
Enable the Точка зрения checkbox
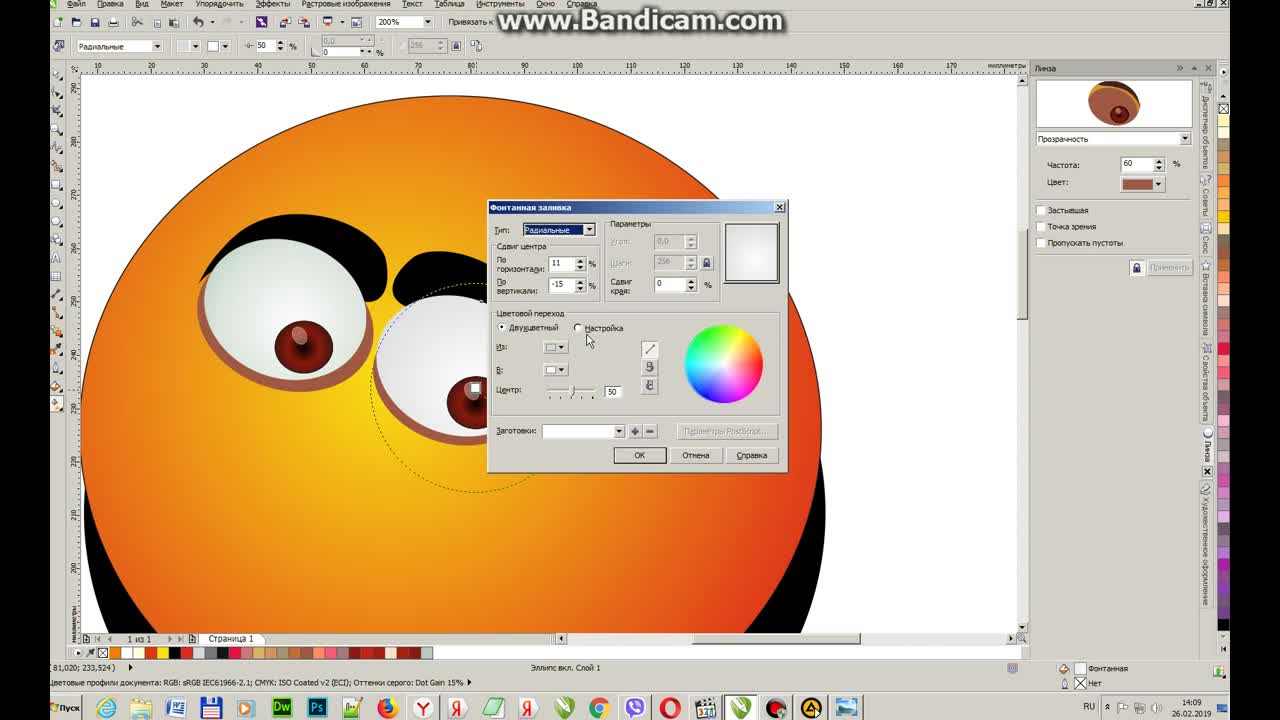click(1041, 227)
